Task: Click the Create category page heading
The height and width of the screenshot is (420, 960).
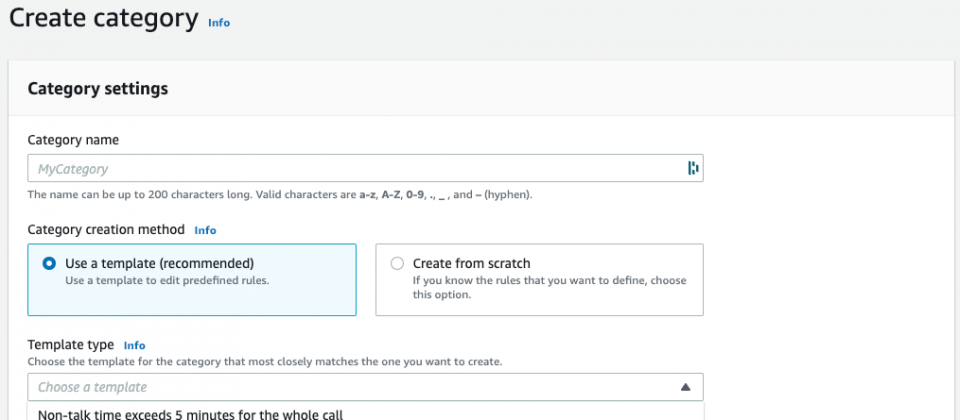Action: tap(103, 18)
